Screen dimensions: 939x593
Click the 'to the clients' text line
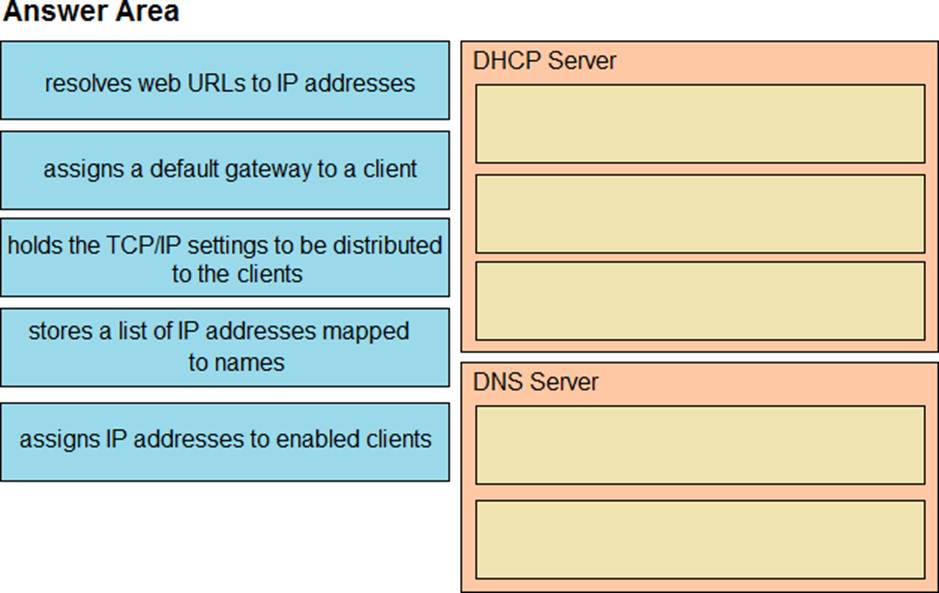[x=236, y=273]
